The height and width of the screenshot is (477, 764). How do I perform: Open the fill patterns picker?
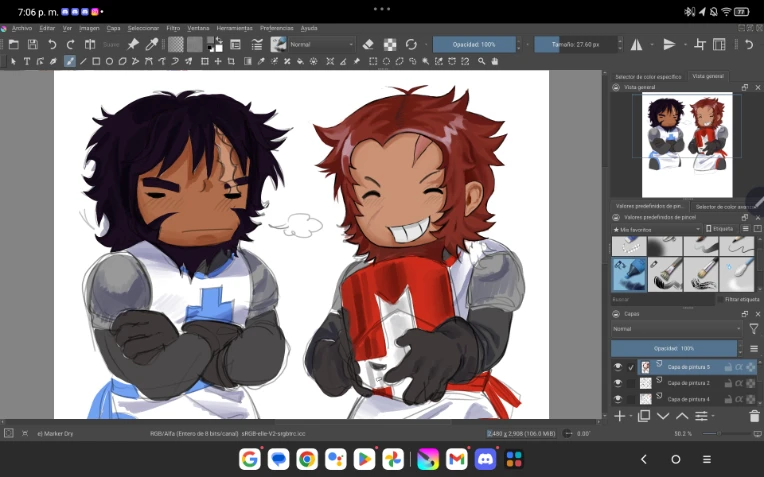[x=194, y=44]
